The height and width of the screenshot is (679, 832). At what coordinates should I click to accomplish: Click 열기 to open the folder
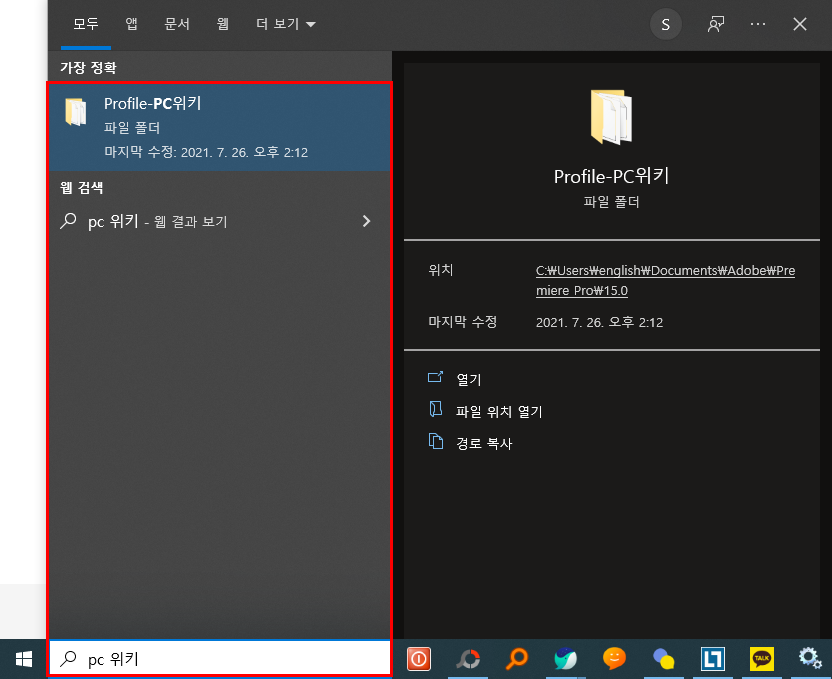(x=469, y=380)
